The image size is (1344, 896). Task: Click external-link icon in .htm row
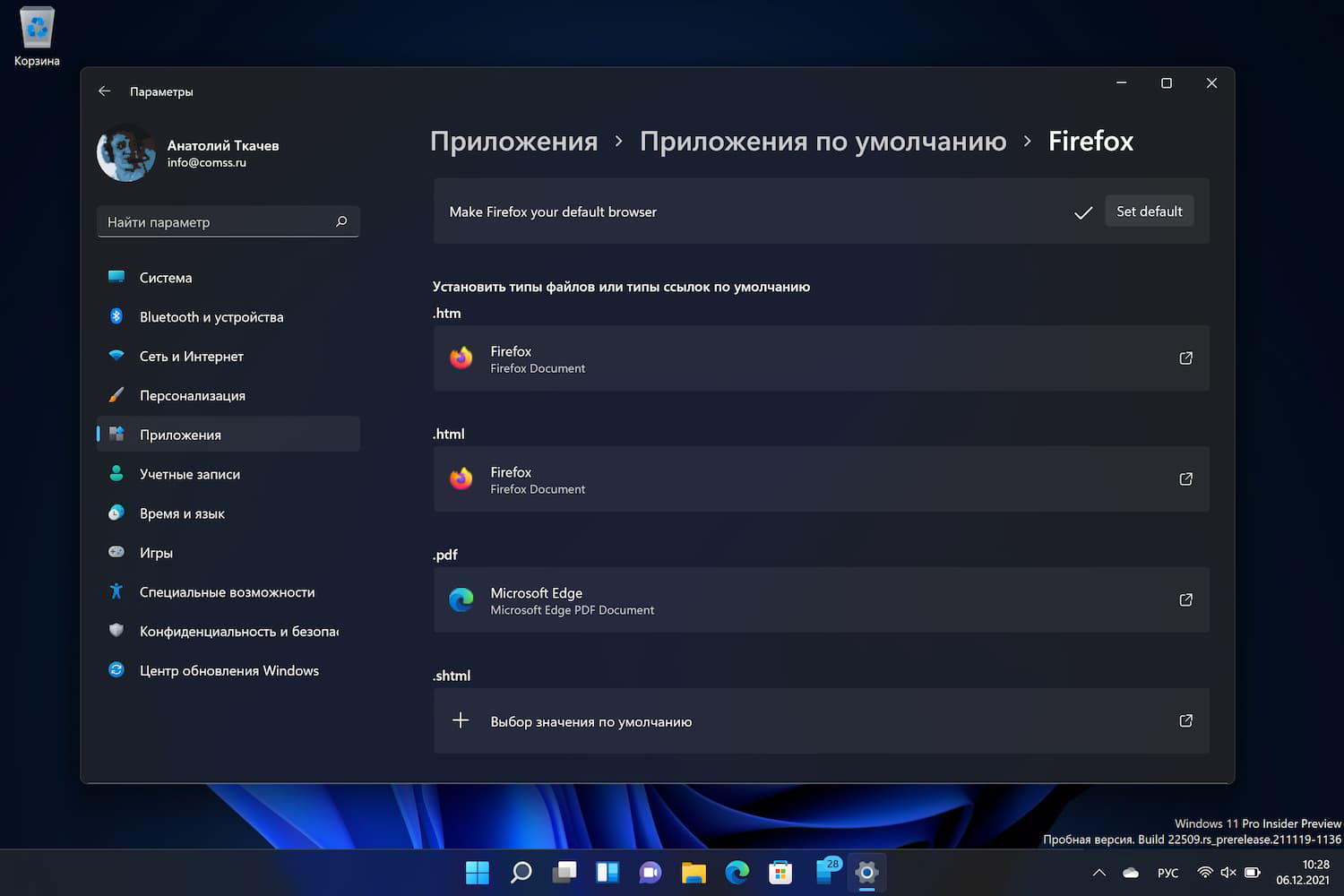coord(1185,358)
